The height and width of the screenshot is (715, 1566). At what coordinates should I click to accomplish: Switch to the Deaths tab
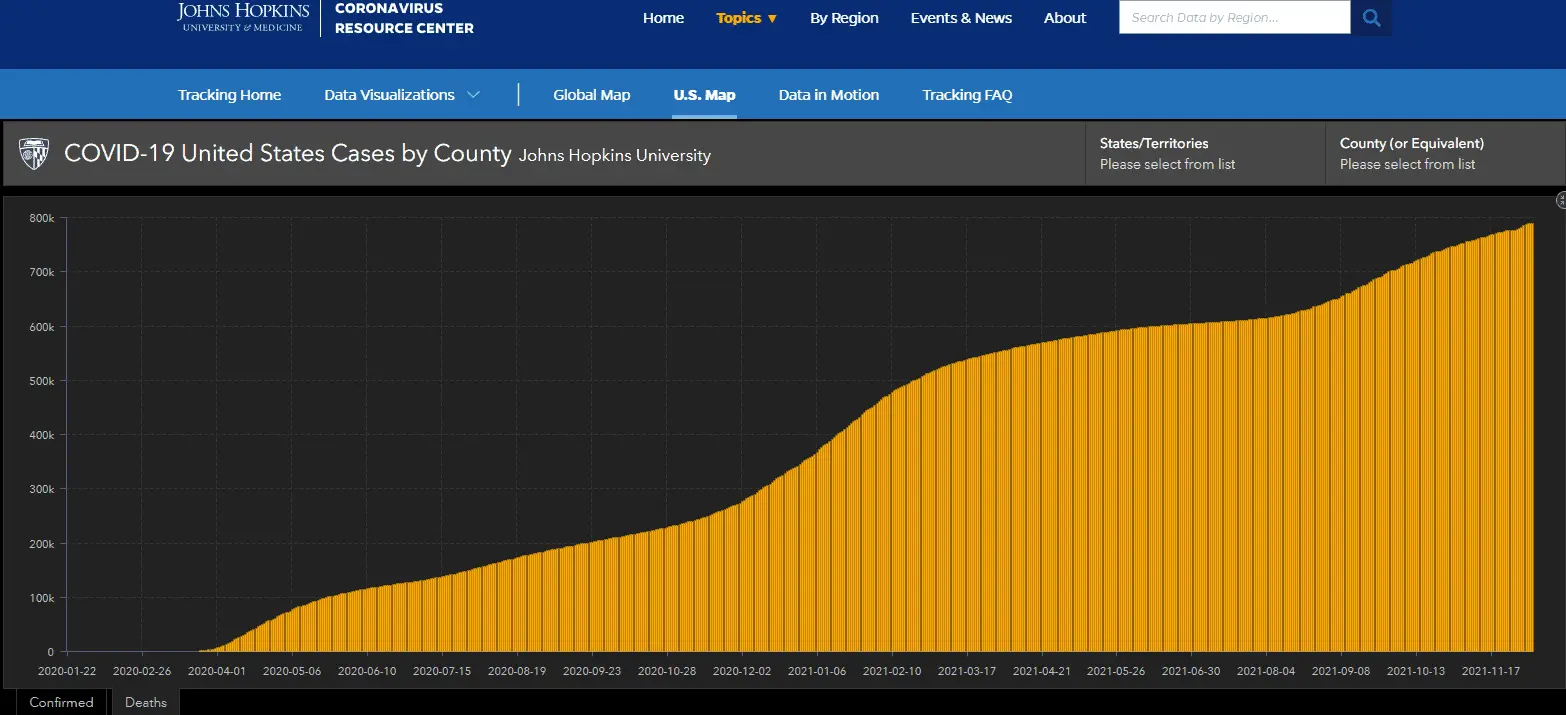[145, 702]
